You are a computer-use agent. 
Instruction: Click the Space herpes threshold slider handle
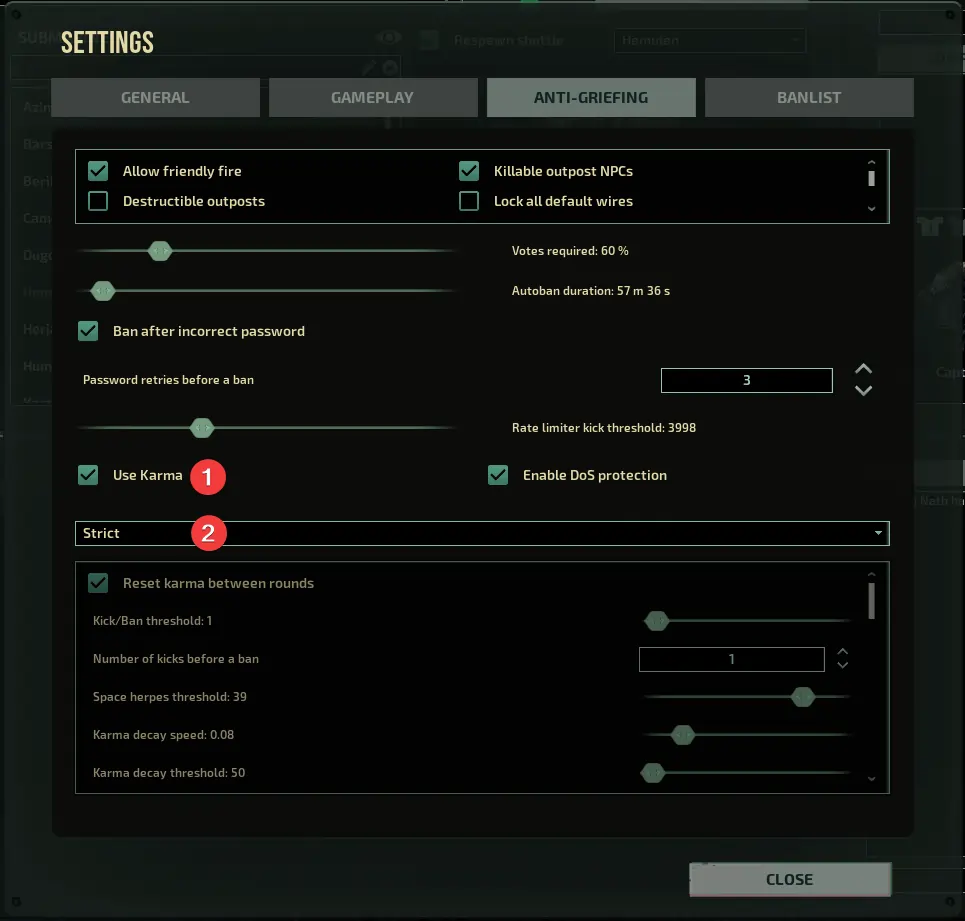803,697
